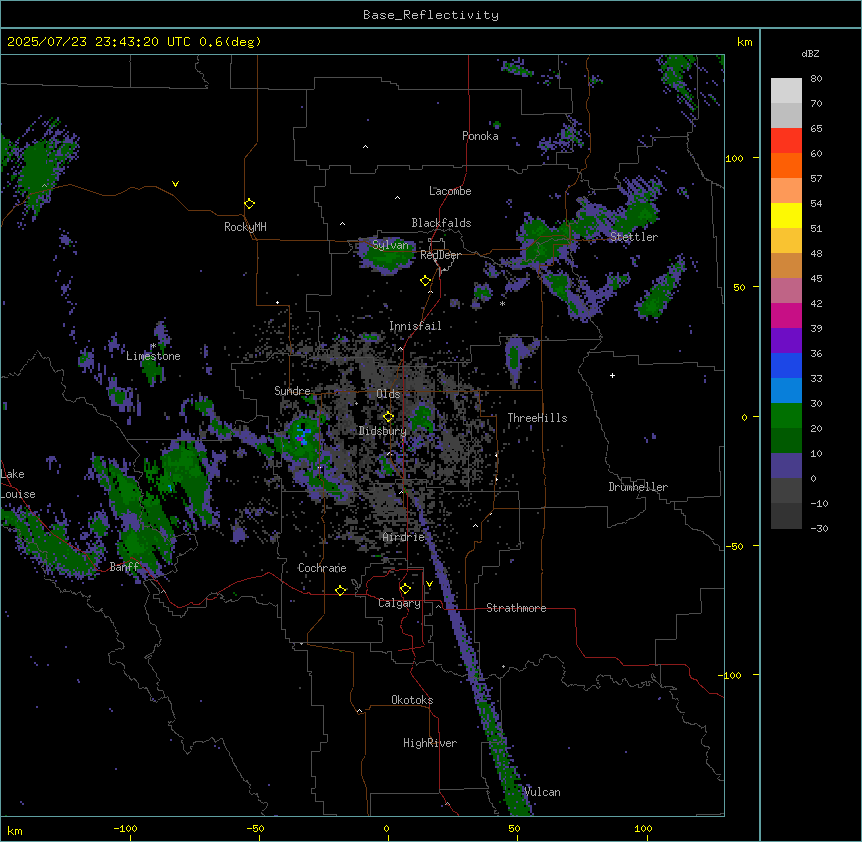Click the Limestone label

pyautogui.click(x=153, y=356)
